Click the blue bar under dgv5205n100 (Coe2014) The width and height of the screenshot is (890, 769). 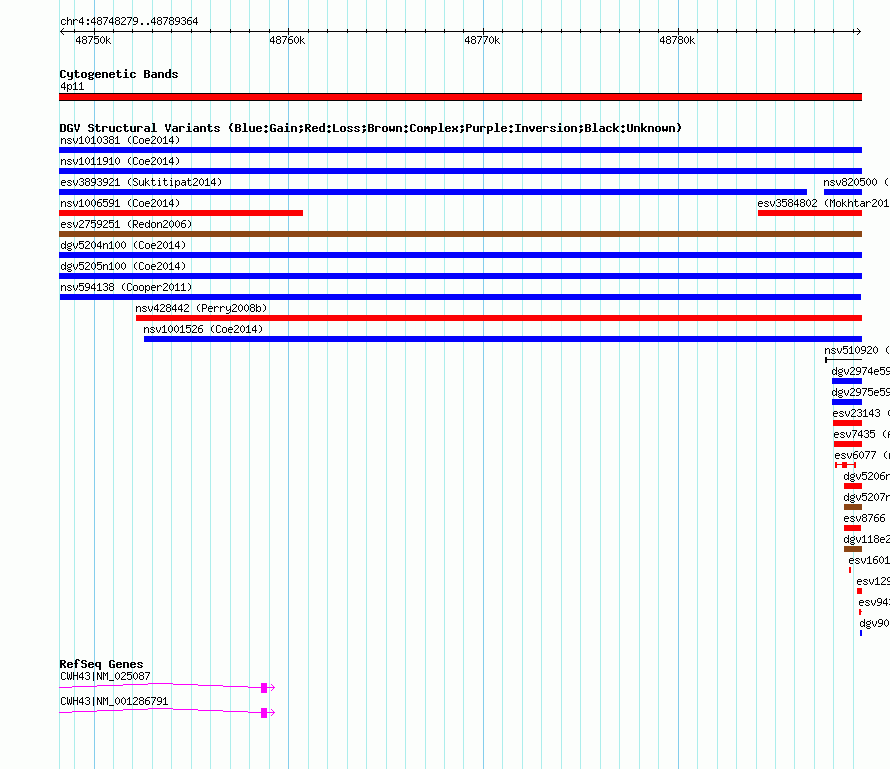click(x=460, y=276)
